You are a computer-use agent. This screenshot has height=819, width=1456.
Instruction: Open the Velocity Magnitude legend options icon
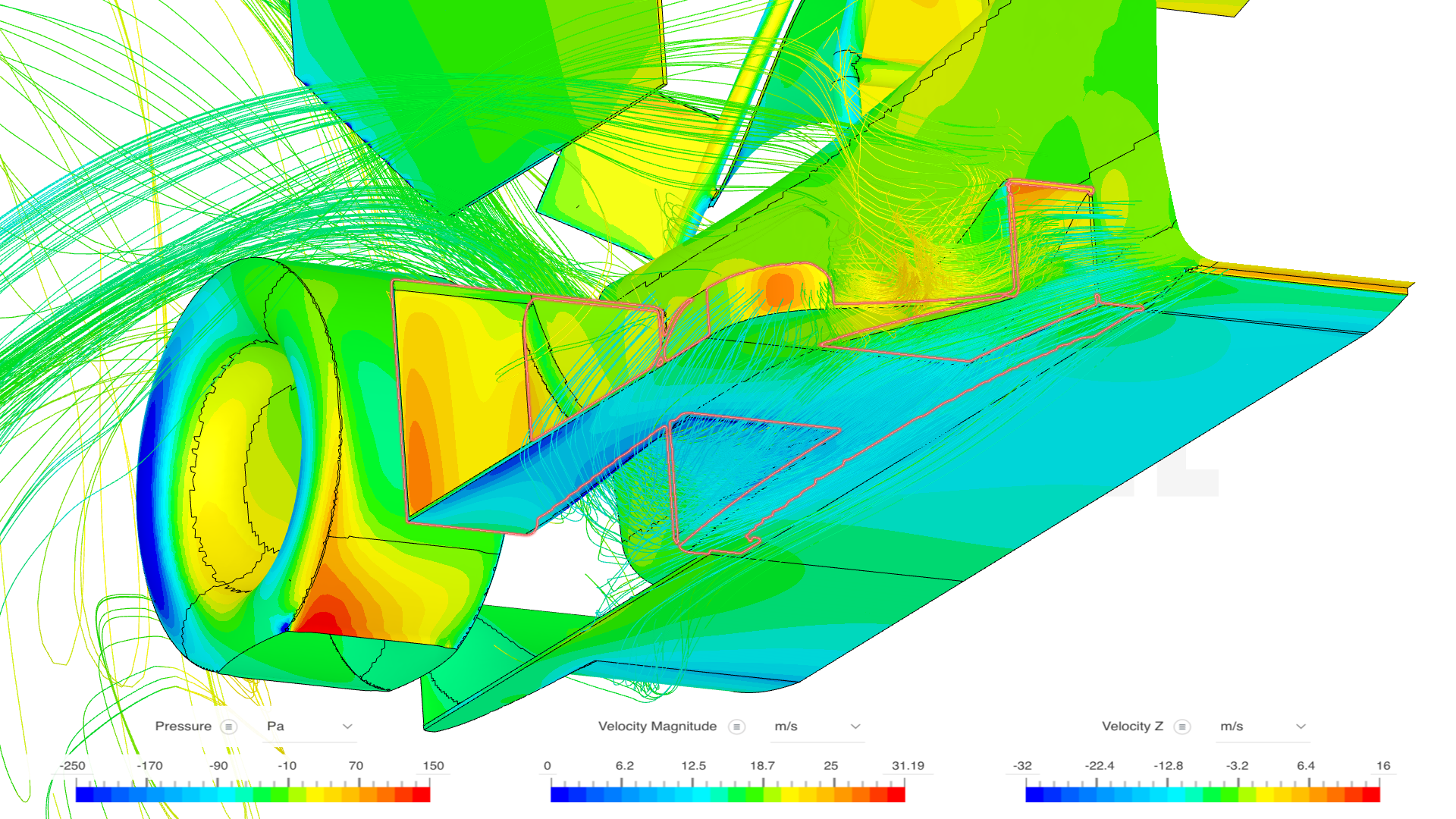pos(736,726)
